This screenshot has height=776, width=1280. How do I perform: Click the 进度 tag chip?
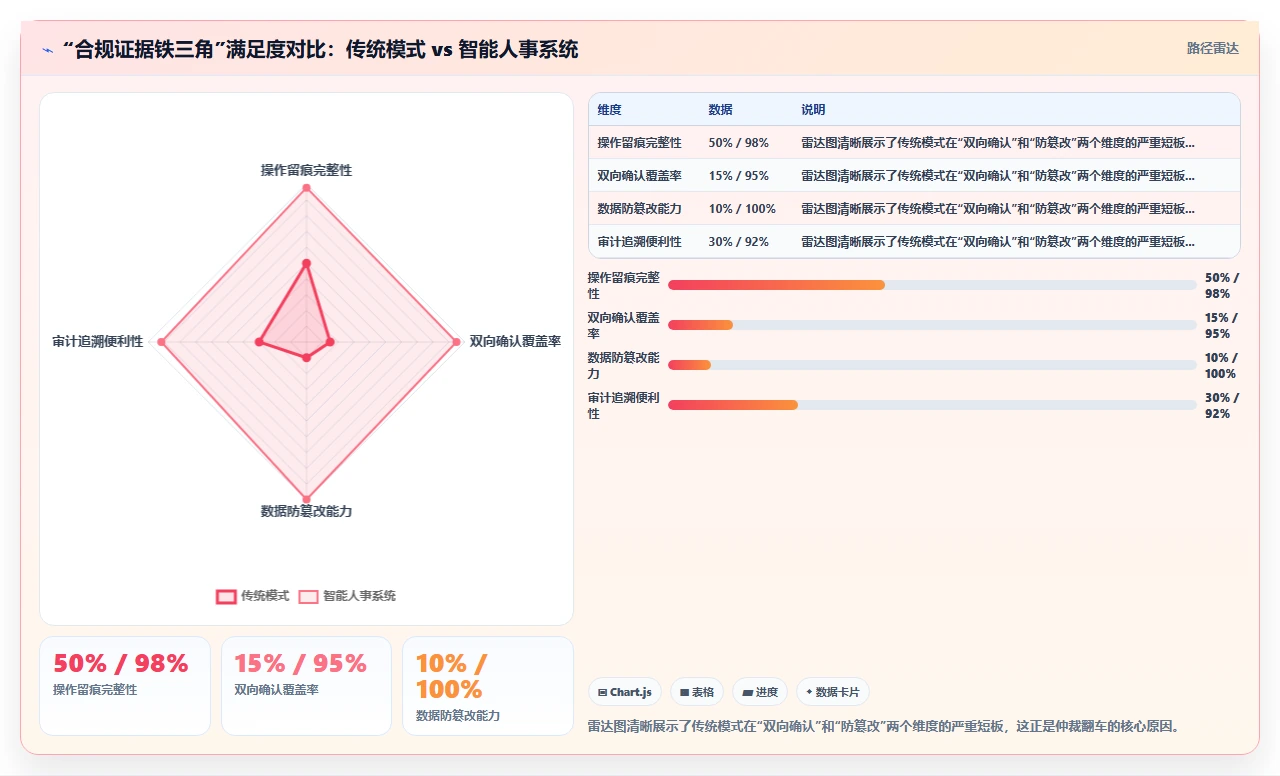pos(760,692)
